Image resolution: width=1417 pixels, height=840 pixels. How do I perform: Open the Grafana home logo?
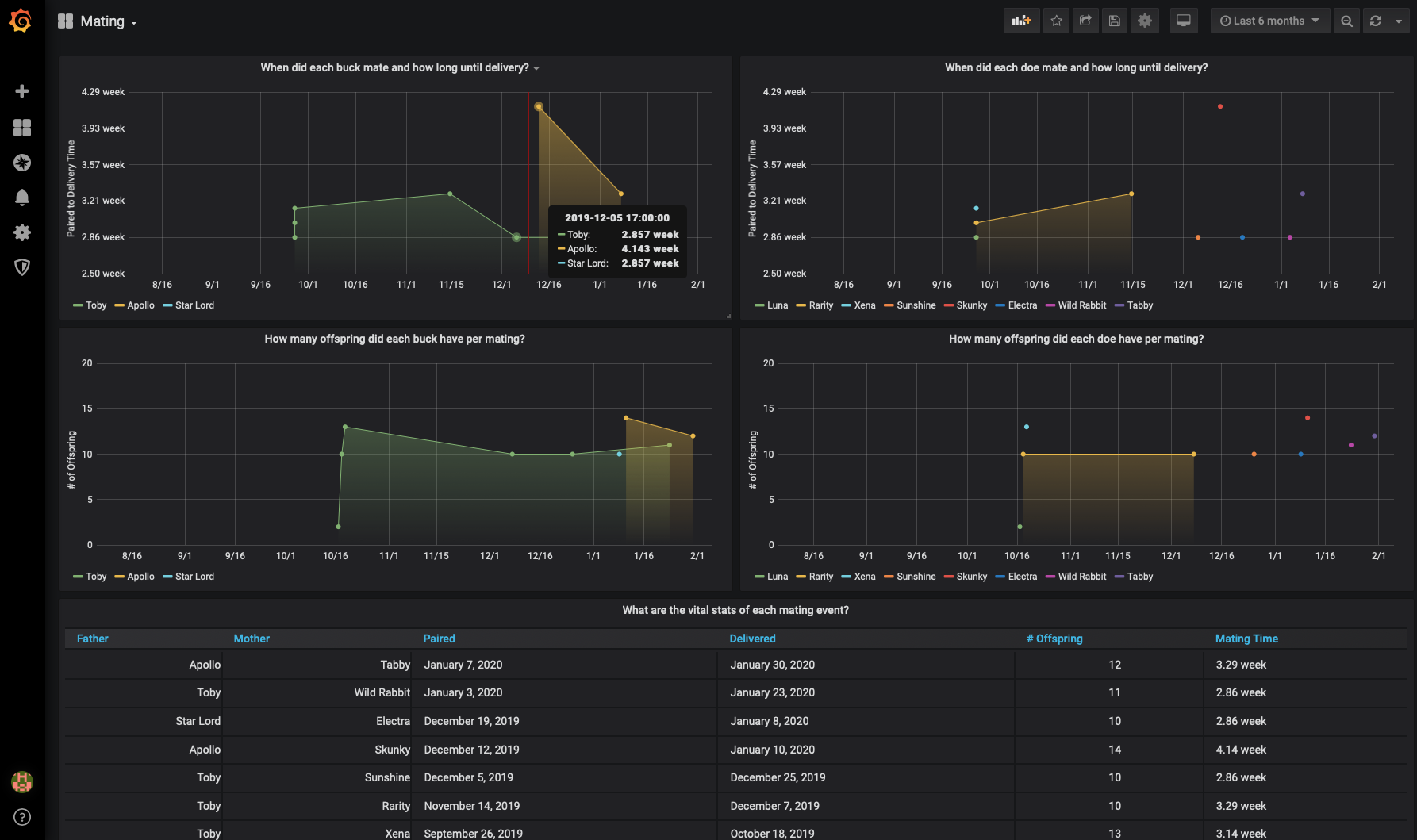tap(21, 21)
